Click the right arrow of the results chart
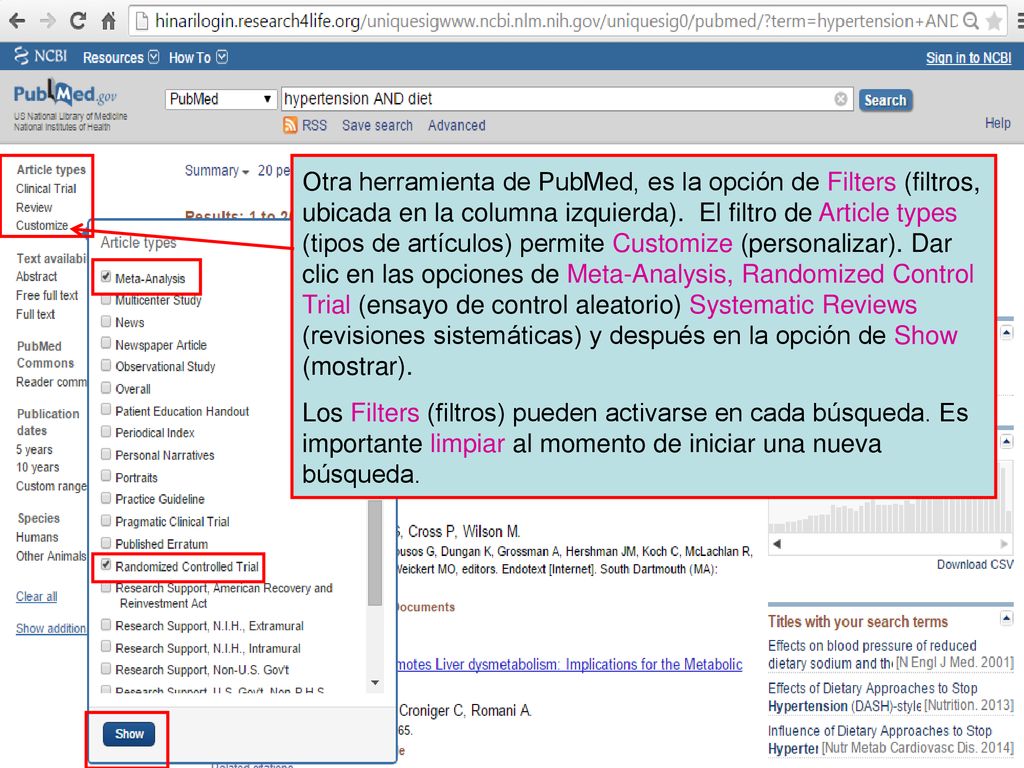The width and height of the screenshot is (1024, 768). click(x=1004, y=544)
